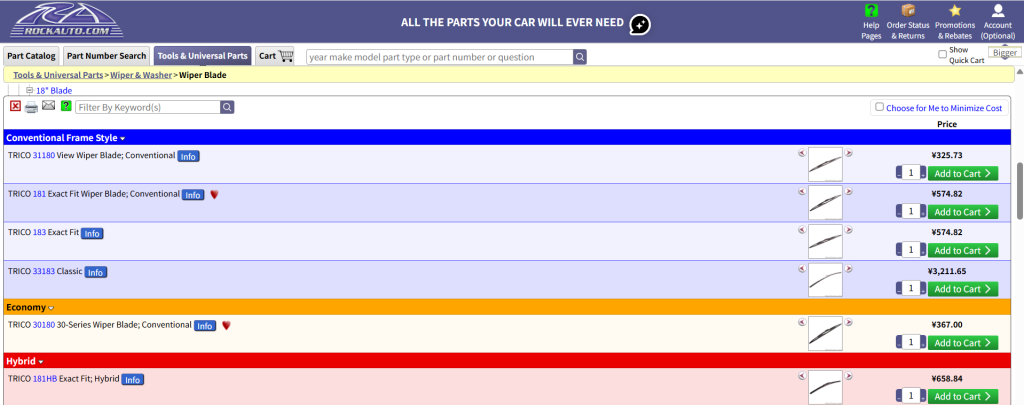
Task: Open the TRICO 33183 wiper blade thumbnail
Action: (x=825, y=280)
